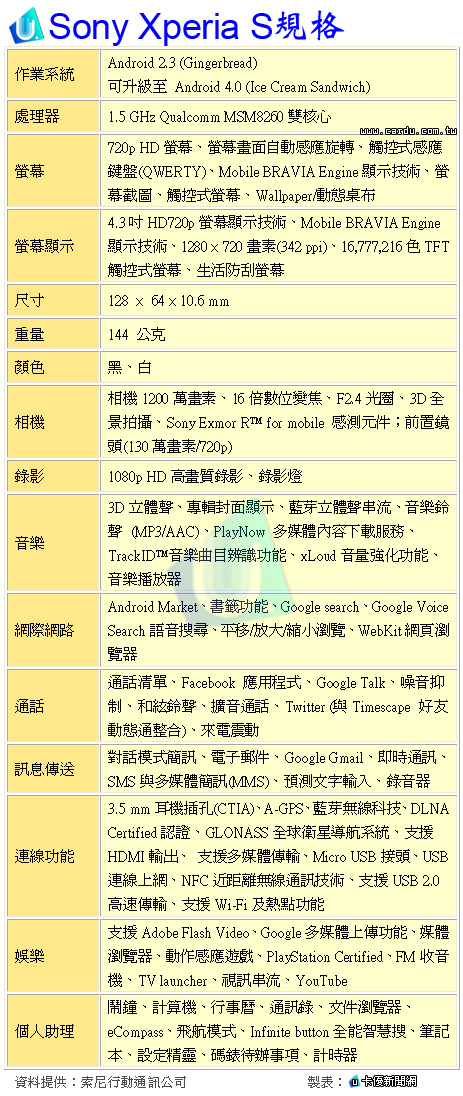463x1096 pixels.
Task: Select the 處理器 row label
Action: click(37, 116)
